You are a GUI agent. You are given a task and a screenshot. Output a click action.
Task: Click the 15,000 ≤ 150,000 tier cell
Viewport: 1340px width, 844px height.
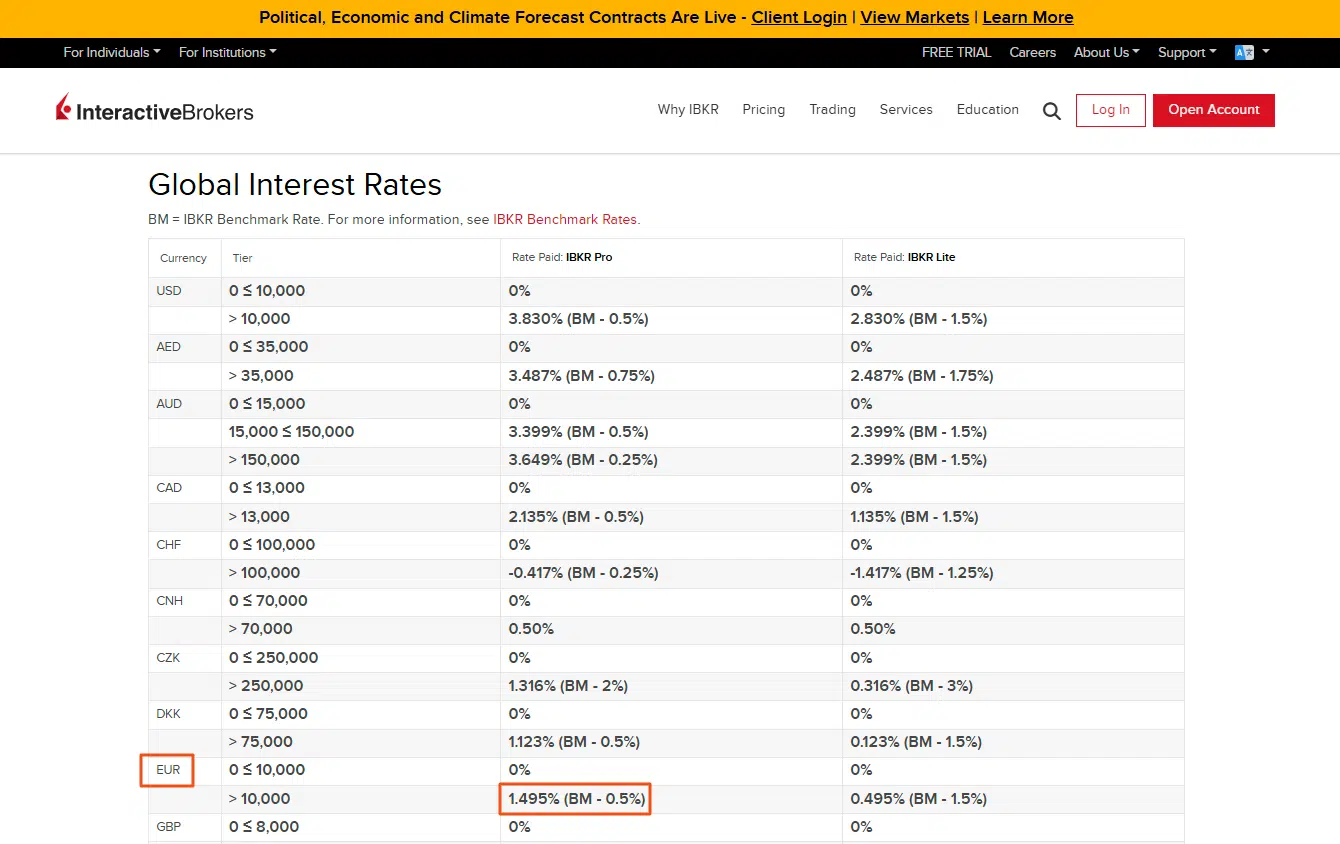click(360, 432)
